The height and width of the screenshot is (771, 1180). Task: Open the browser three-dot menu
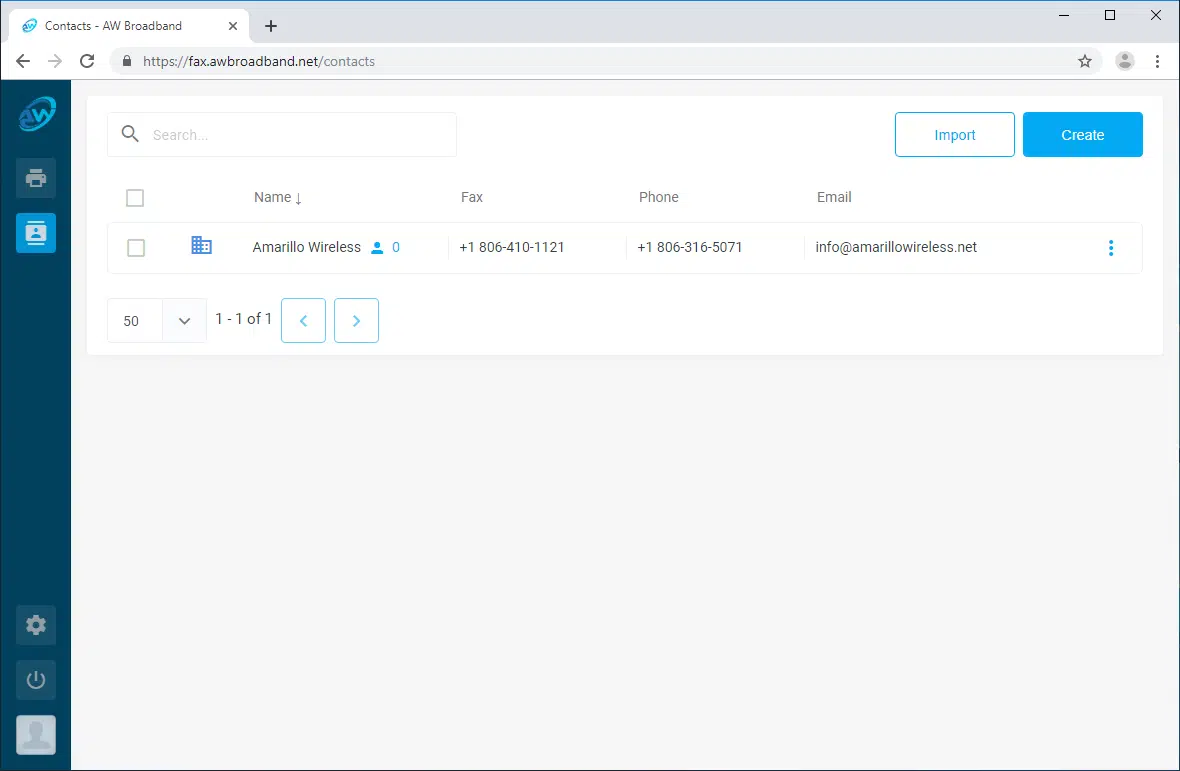(x=1157, y=62)
